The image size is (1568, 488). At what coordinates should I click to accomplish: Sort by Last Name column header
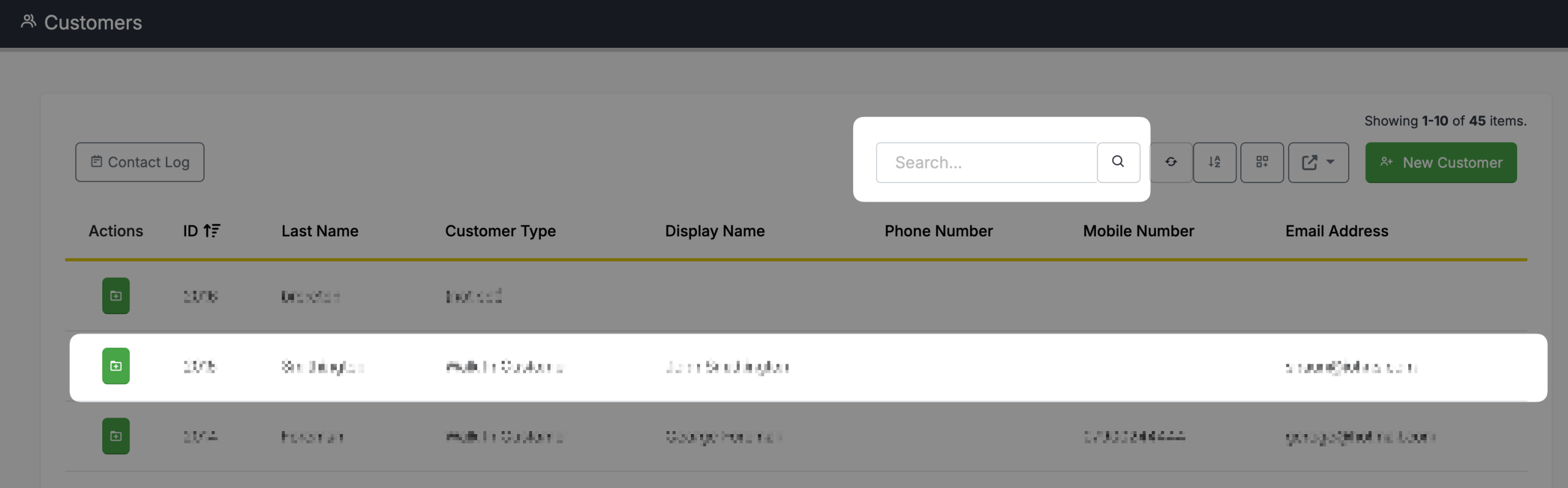(320, 231)
